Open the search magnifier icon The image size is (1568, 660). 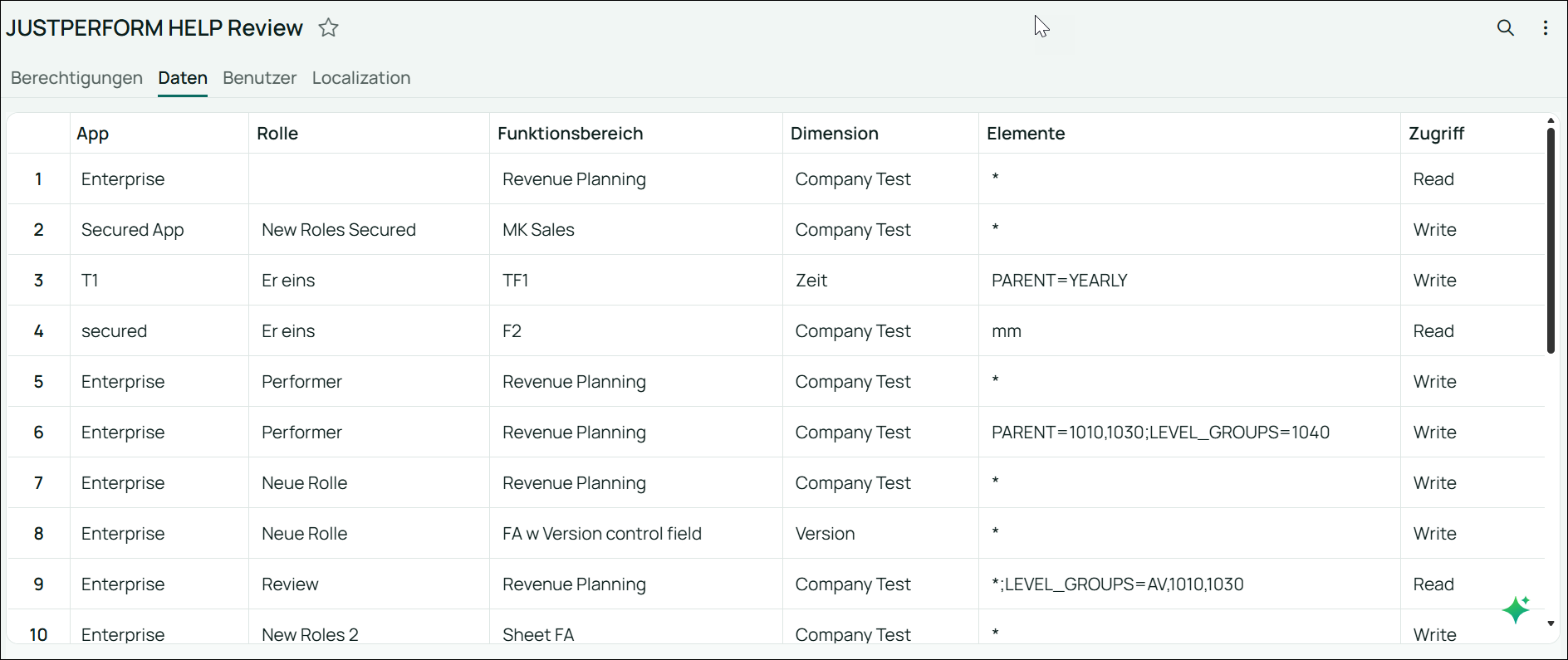(x=1506, y=28)
